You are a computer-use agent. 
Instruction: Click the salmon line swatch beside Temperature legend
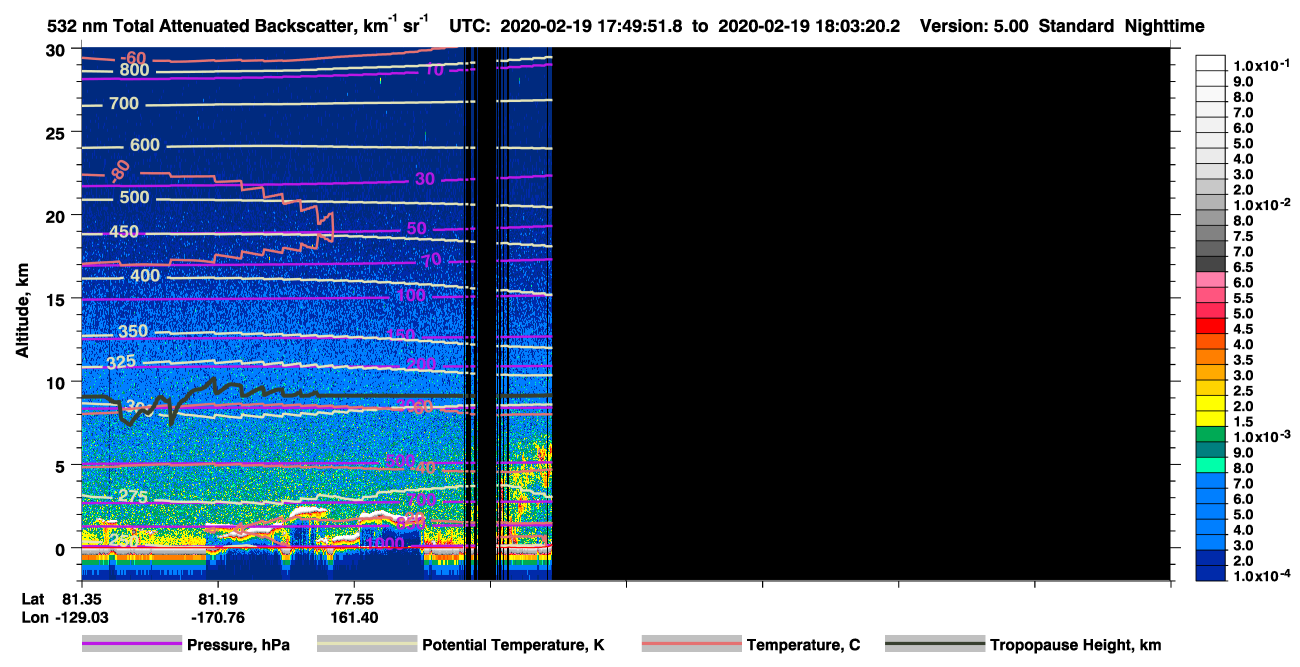[691, 645]
